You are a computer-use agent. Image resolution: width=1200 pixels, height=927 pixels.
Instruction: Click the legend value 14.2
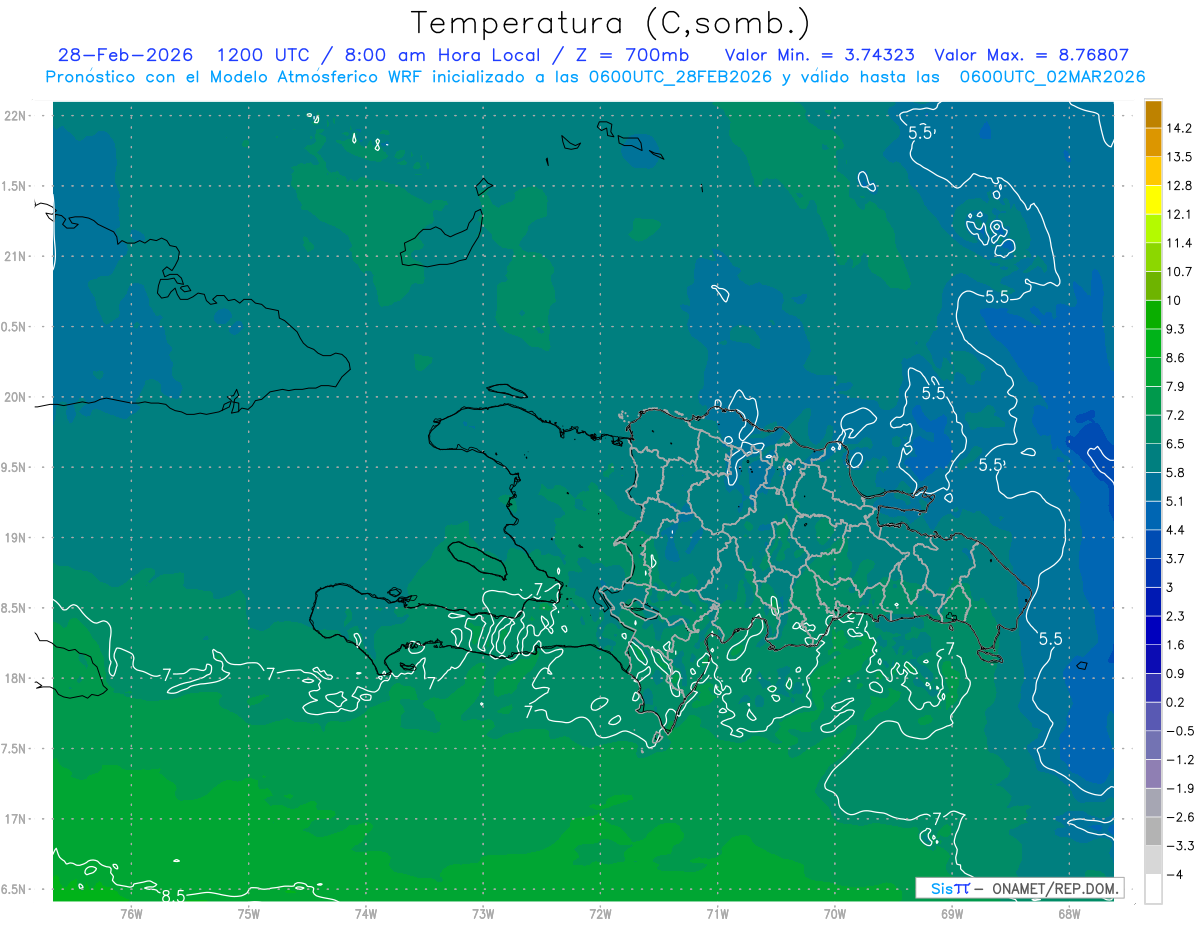tap(1180, 128)
